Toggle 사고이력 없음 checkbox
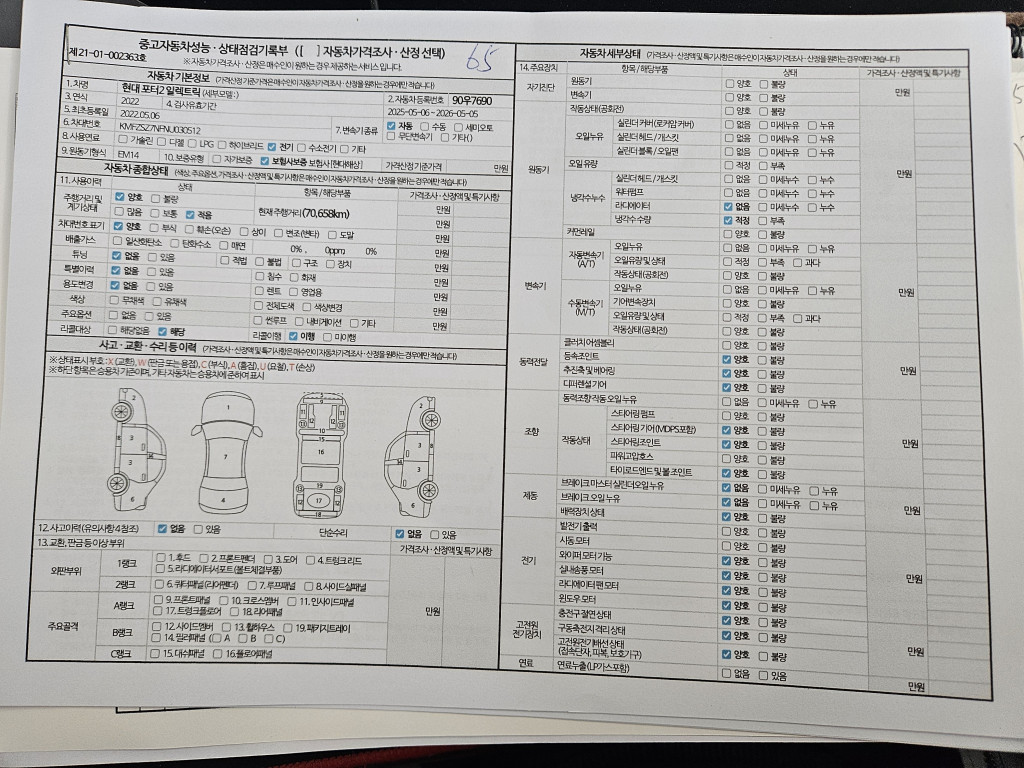Image resolution: width=1024 pixels, height=768 pixels. pyautogui.click(x=161, y=529)
